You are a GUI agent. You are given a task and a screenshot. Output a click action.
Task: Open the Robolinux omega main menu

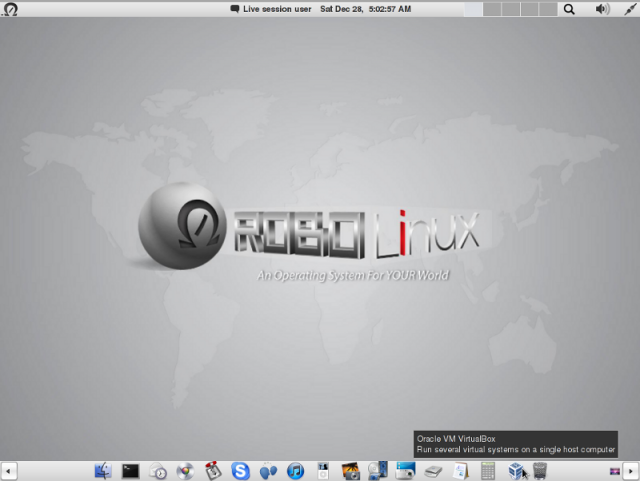(10, 9)
